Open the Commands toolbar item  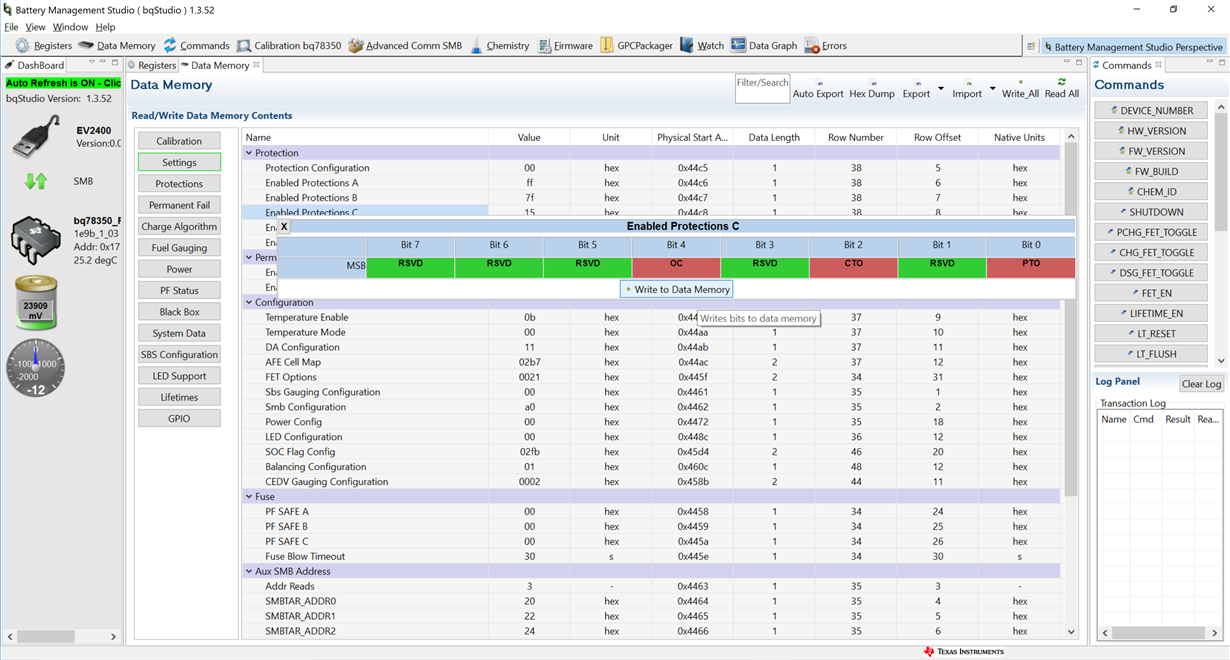[196, 46]
